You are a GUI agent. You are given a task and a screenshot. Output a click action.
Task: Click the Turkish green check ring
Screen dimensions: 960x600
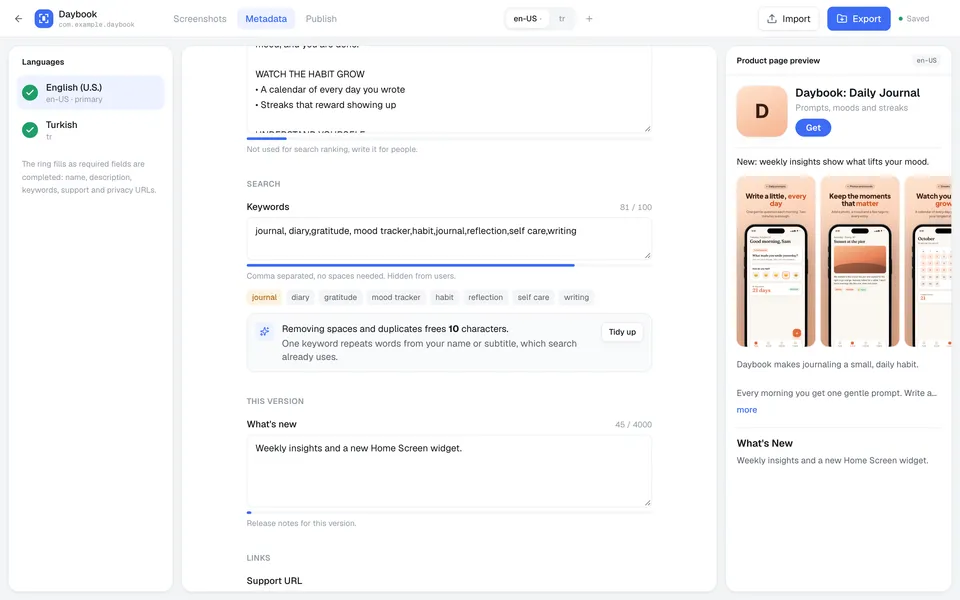[30, 130]
